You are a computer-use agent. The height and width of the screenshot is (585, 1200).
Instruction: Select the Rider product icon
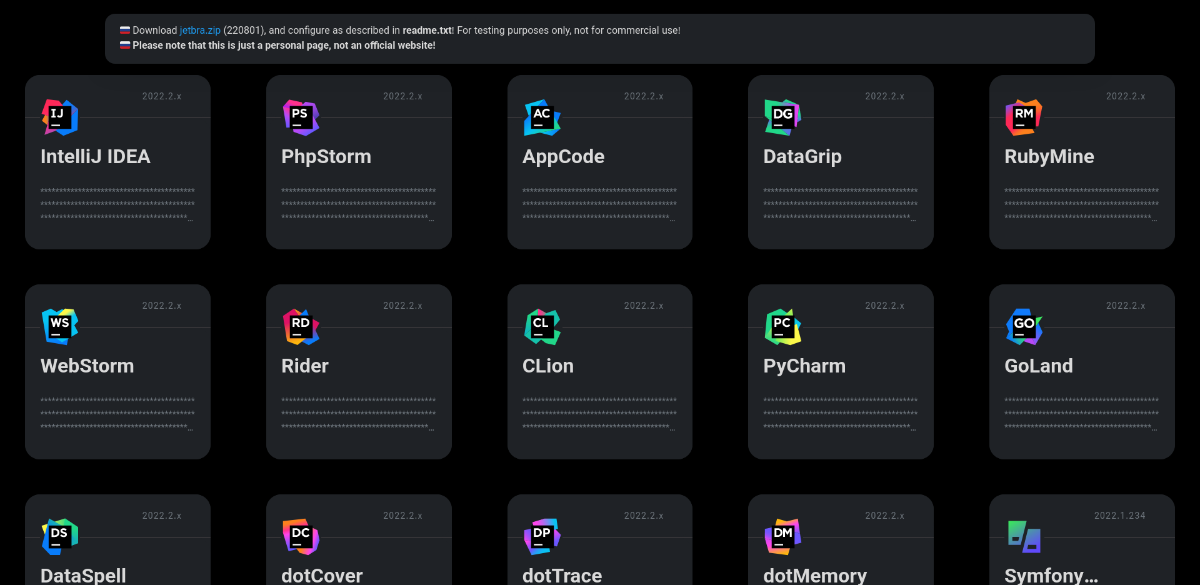click(300, 326)
